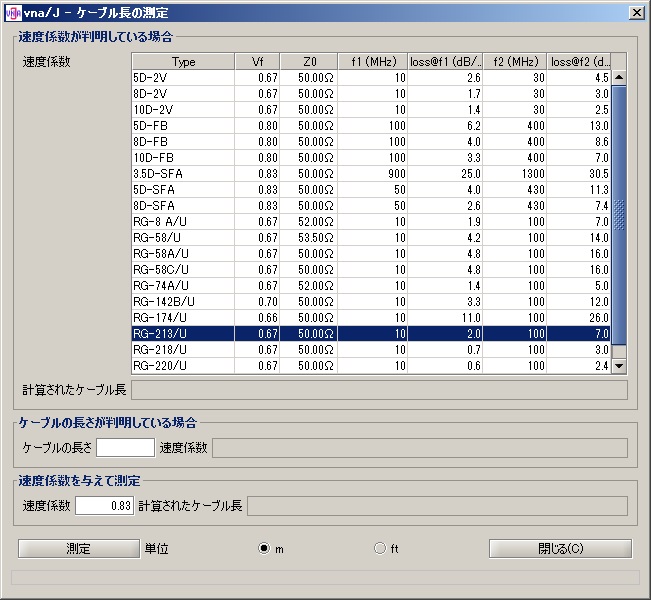Select the RG-174/U cable row
651x600 pixels.
[371, 318]
